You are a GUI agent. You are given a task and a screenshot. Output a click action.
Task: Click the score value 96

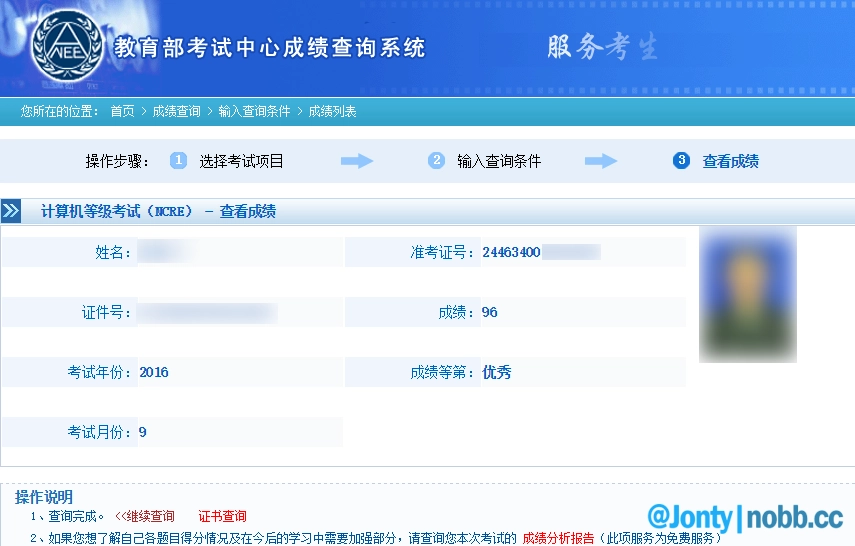(489, 313)
